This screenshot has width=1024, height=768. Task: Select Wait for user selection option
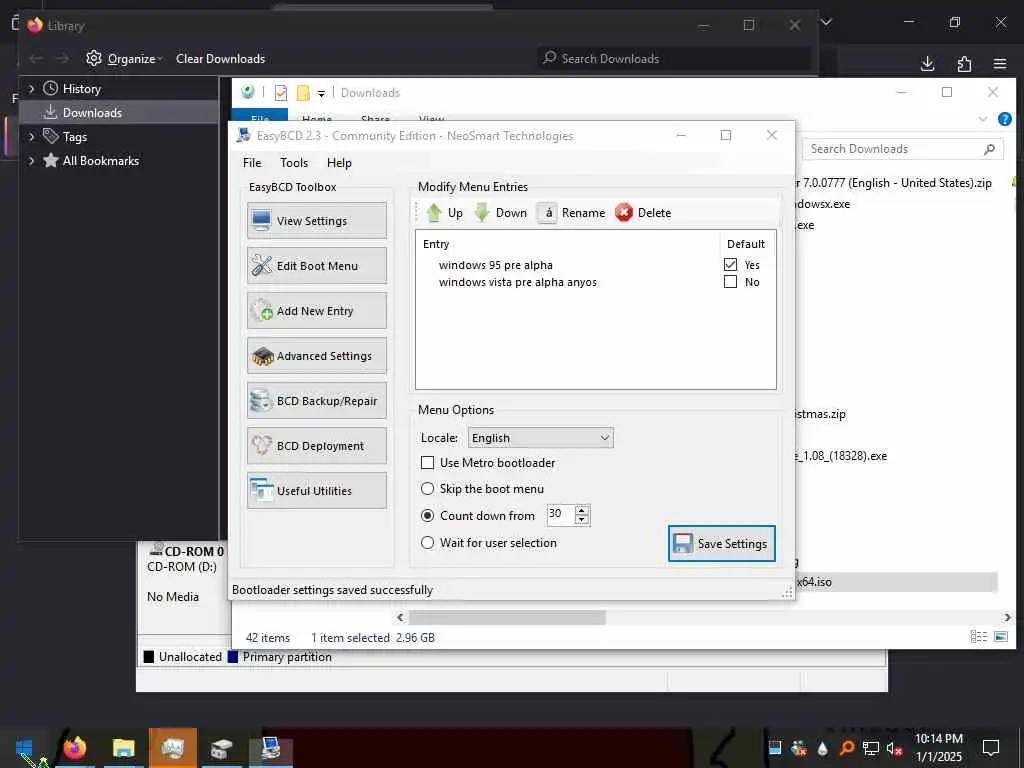[427, 543]
